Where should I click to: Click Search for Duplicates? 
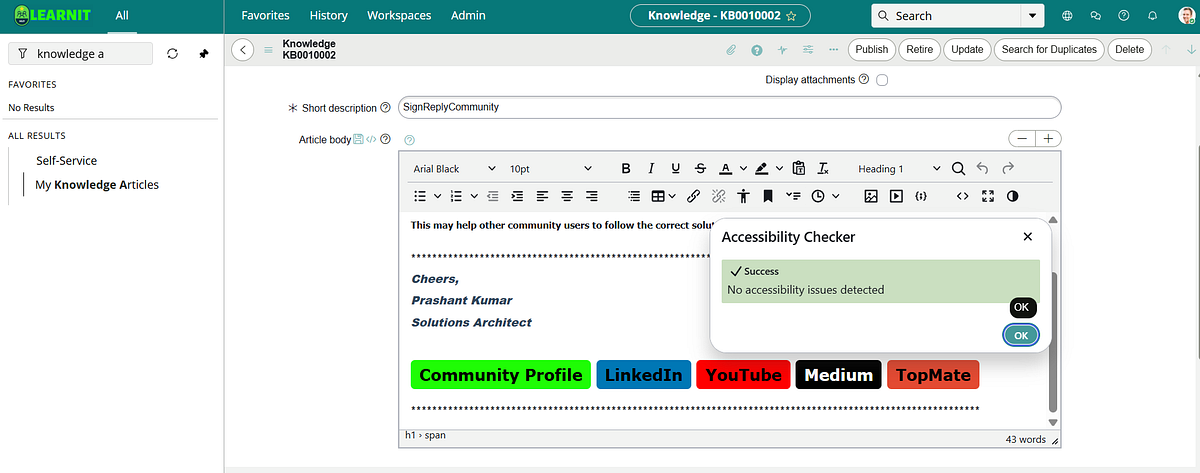(x=1049, y=50)
